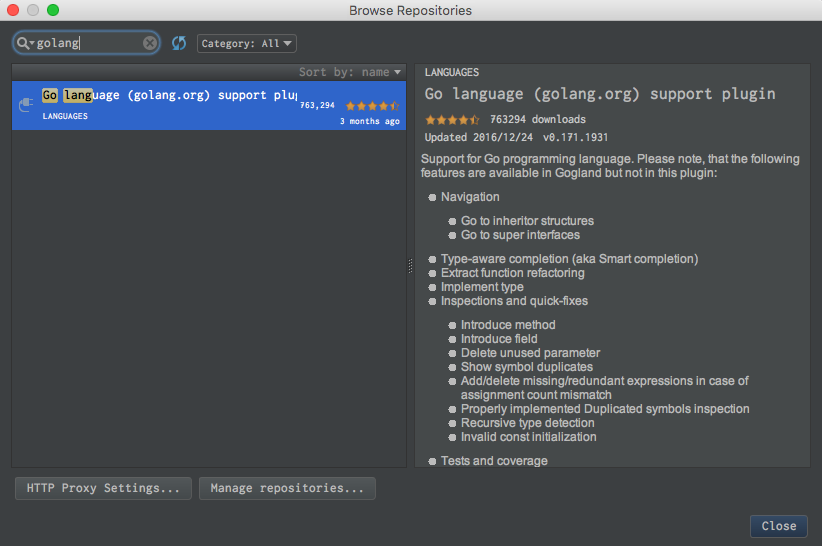Open Manage repositories dialog

coord(287,488)
